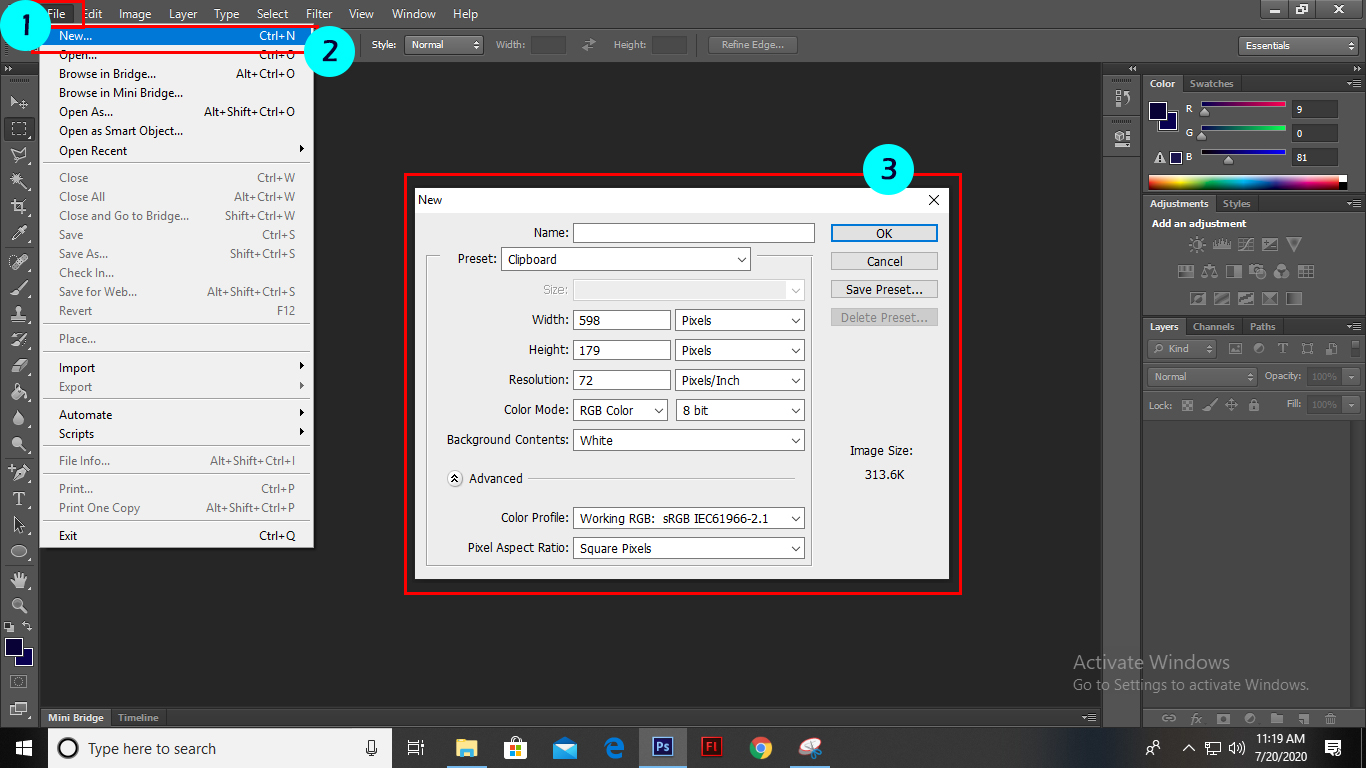Select the Magic Wand tool
The width and height of the screenshot is (1366, 768).
coord(19,181)
